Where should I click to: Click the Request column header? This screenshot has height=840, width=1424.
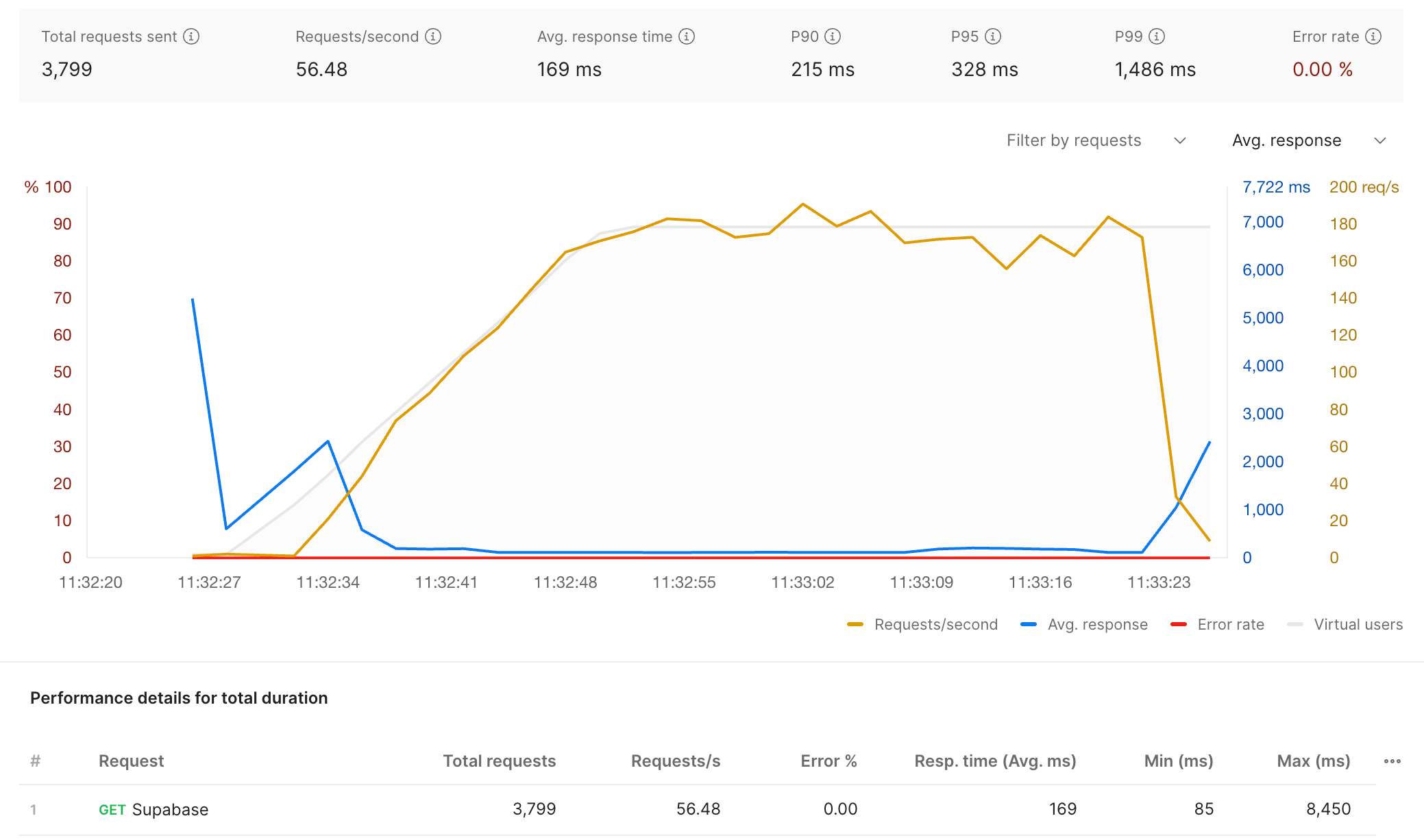(132, 761)
